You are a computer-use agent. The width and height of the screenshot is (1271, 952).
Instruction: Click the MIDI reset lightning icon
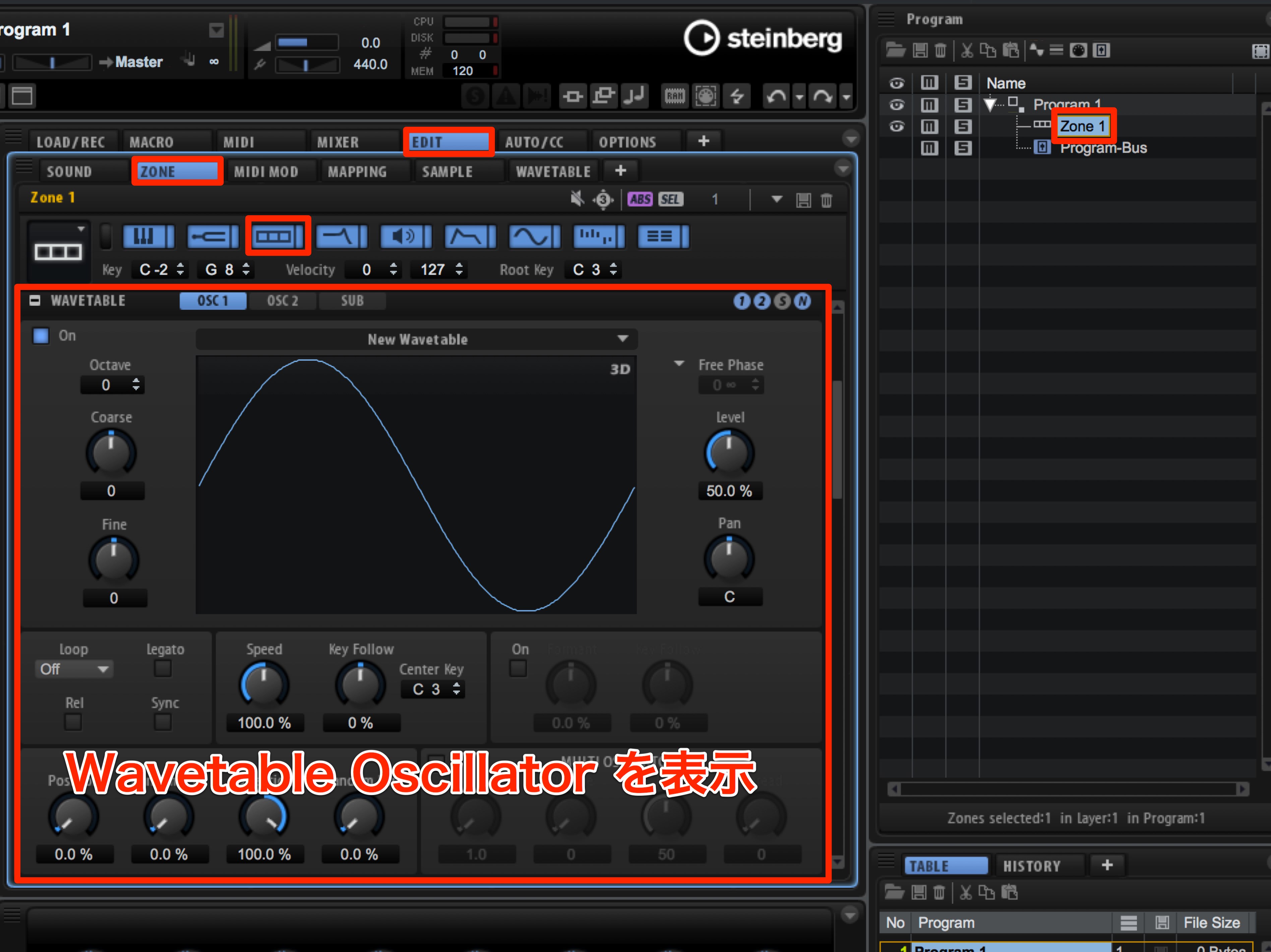coord(737,96)
